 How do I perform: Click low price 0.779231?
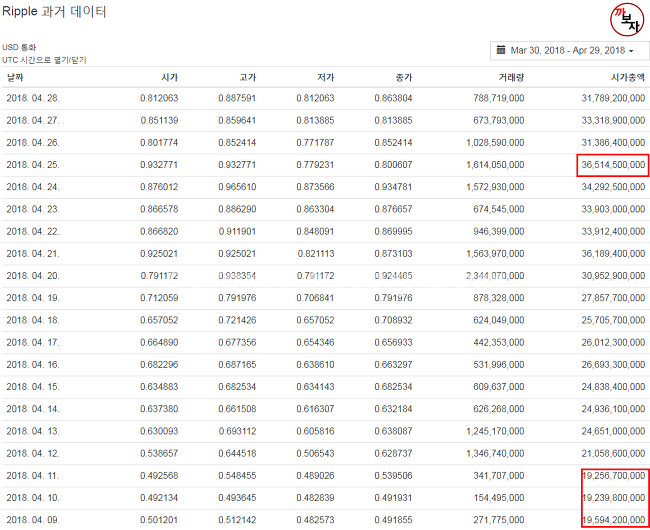click(315, 165)
